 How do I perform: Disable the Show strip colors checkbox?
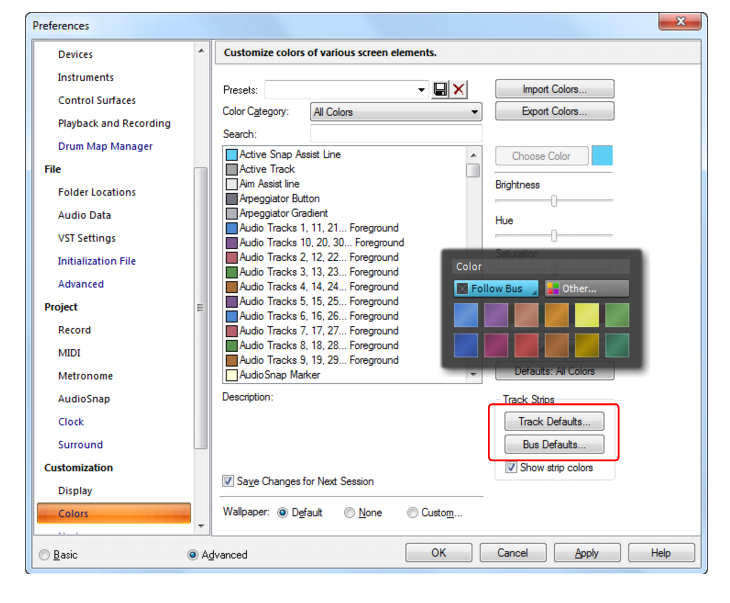(511, 468)
